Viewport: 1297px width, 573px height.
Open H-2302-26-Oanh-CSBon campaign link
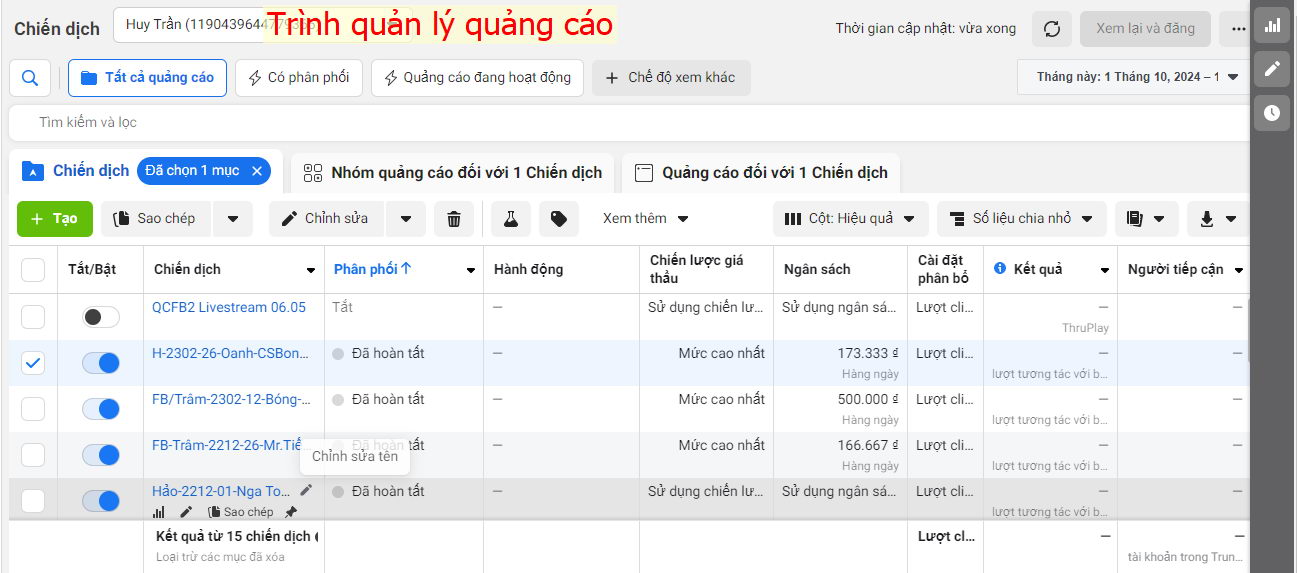tap(231, 353)
